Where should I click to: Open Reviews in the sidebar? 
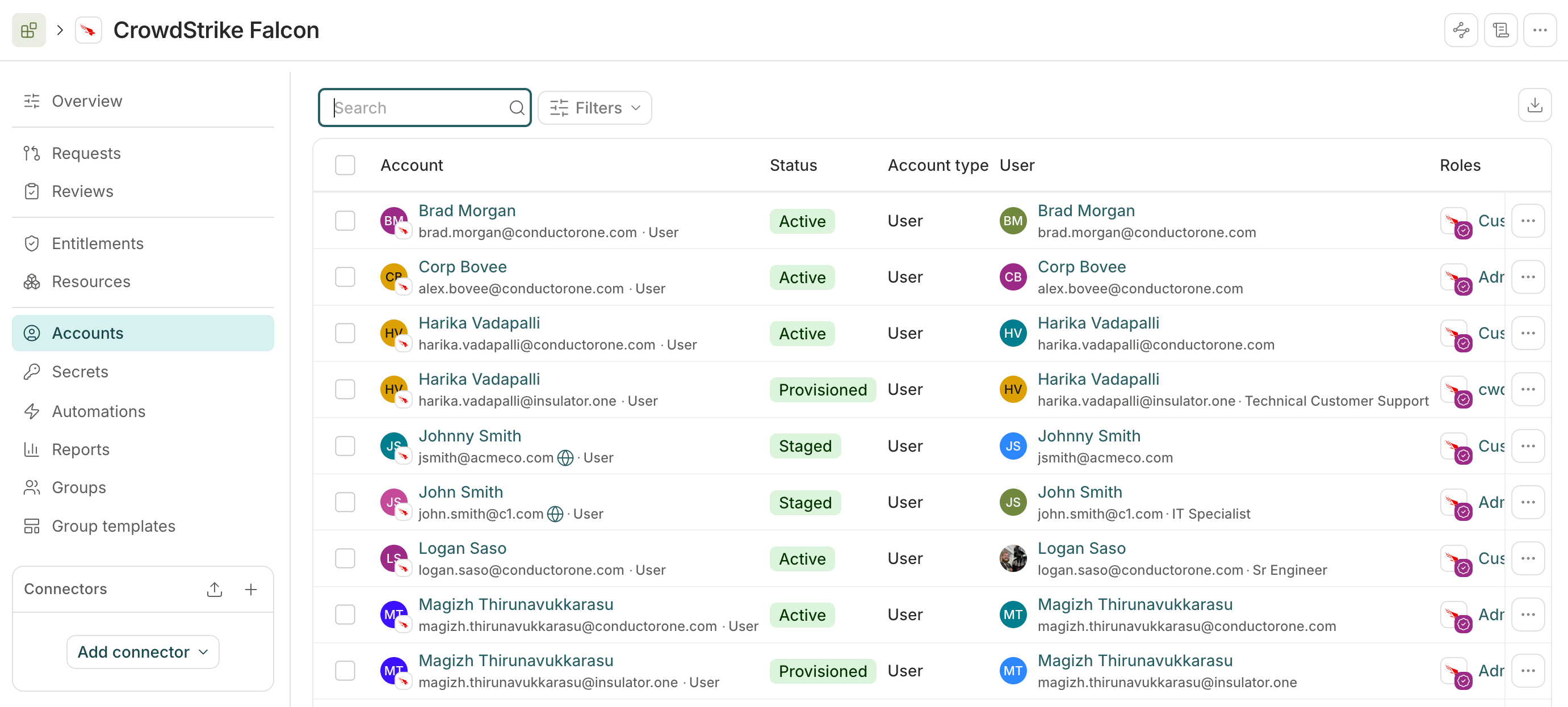pyautogui.click(x=143, y=192)
